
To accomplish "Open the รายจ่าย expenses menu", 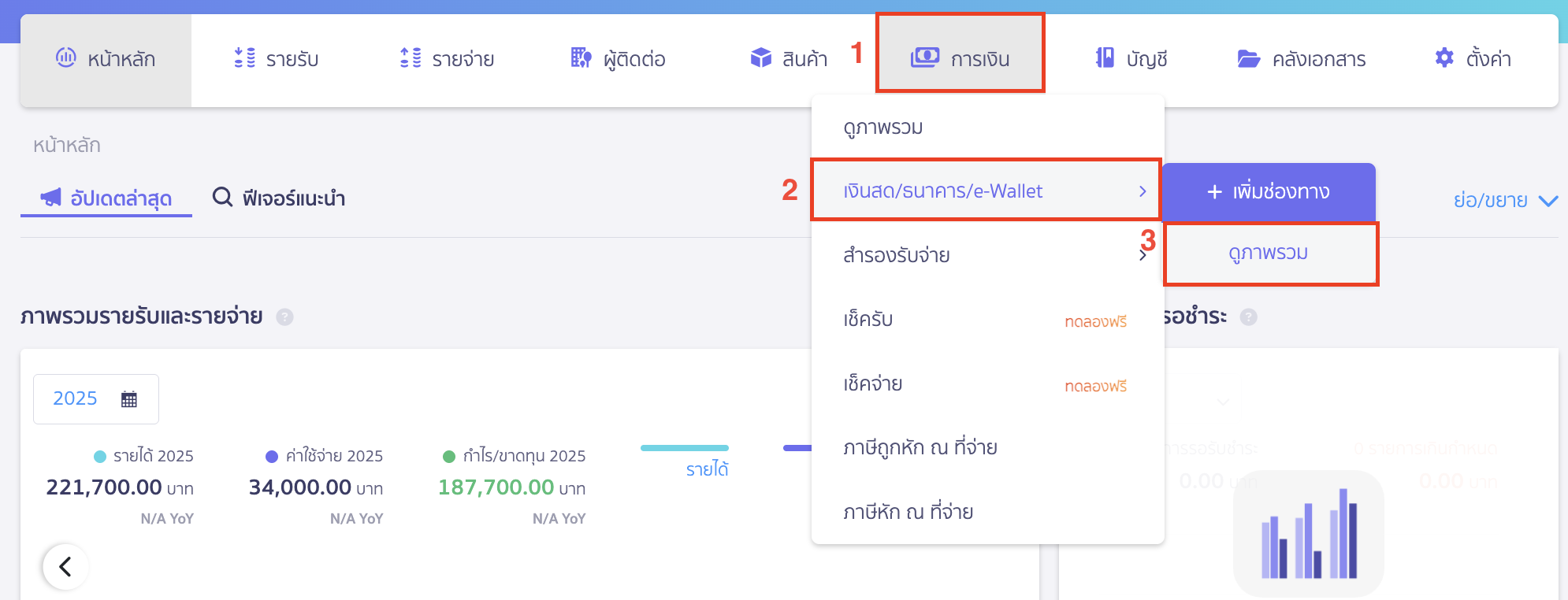I will 447,59.
